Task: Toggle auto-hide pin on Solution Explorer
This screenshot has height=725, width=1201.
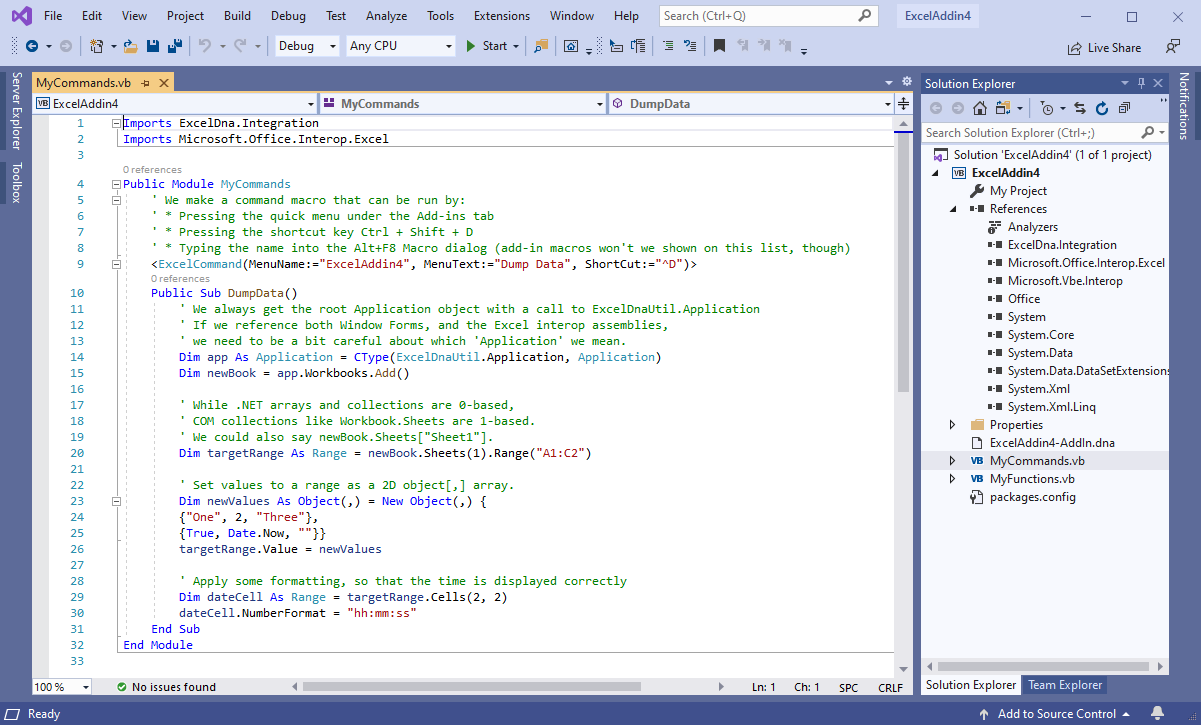Action: coord(1141,83)
